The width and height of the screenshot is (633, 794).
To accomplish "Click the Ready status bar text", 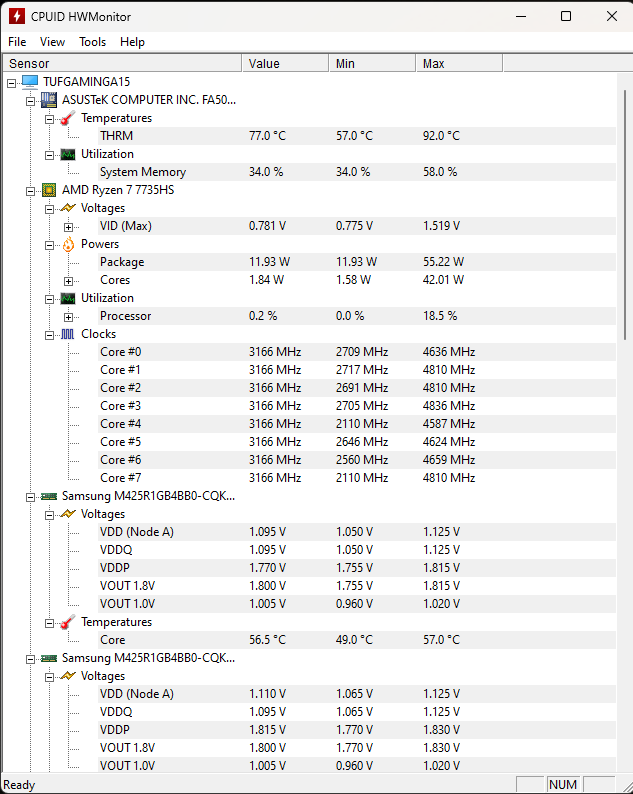I will pos(19,785).
